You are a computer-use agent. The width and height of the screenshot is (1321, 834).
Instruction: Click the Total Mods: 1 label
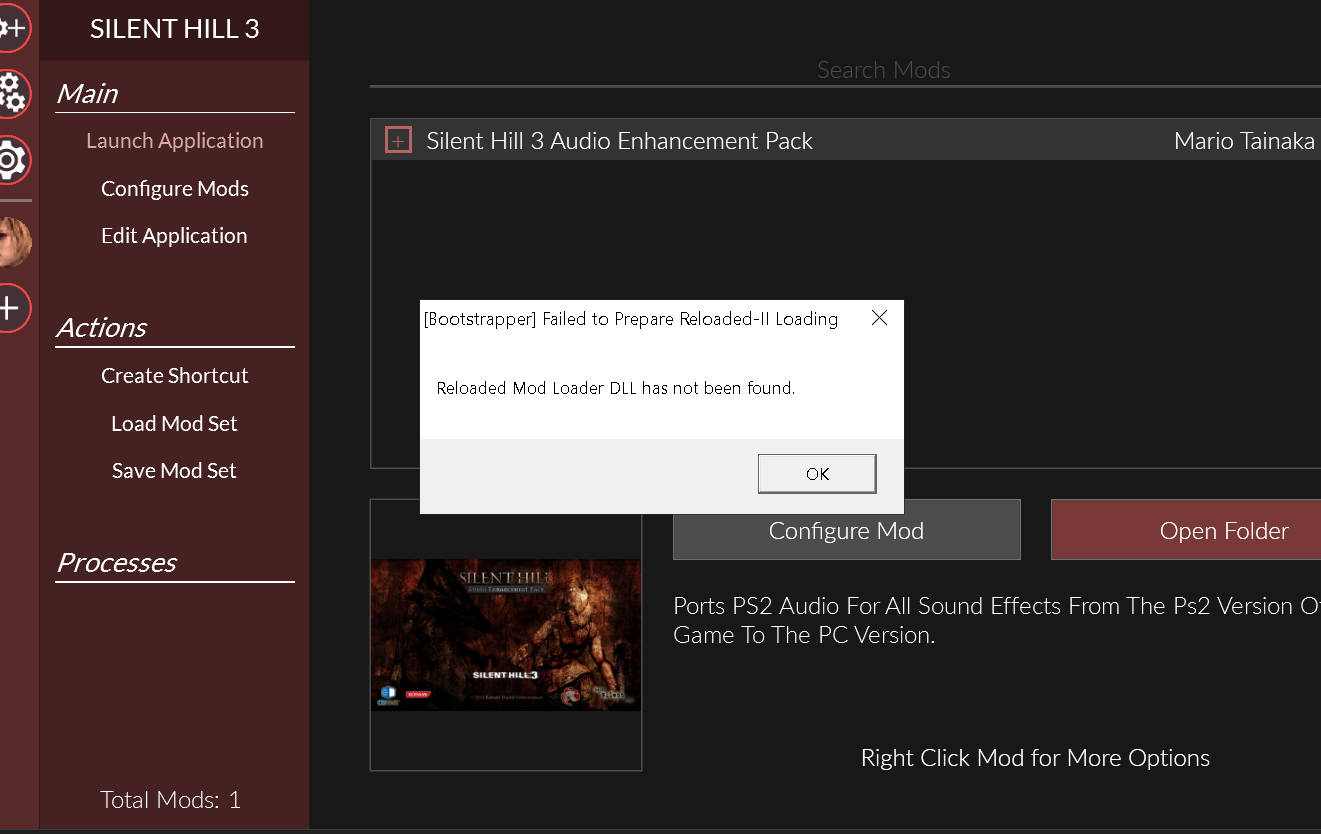(x=170, y=800)
